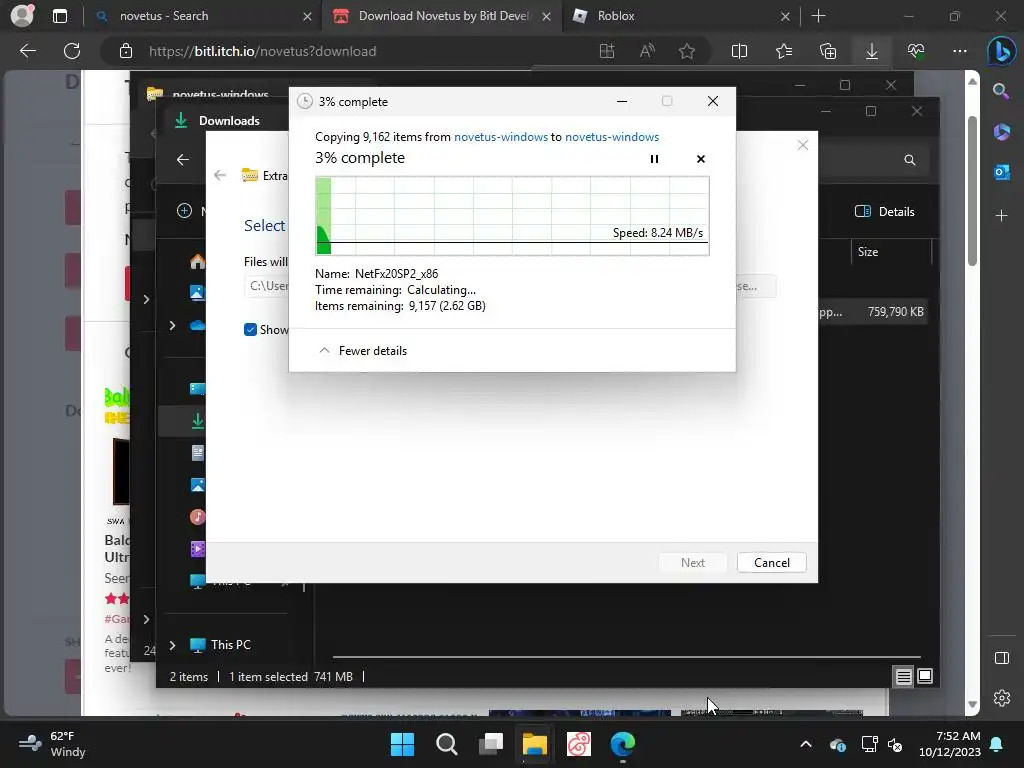This screenshot has height=768, width=1024.
Task: View site information lock icon
Action: (x=126, y=51)
